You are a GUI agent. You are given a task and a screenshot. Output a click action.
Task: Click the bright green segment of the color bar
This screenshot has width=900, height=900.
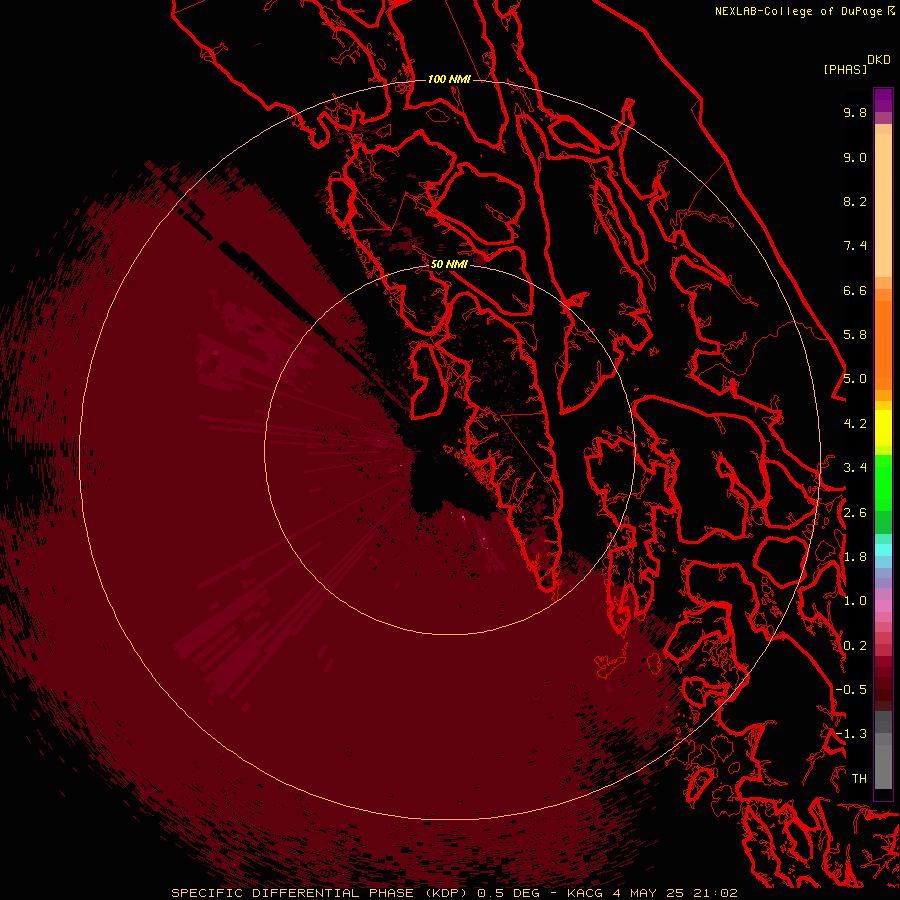point(883,482)
